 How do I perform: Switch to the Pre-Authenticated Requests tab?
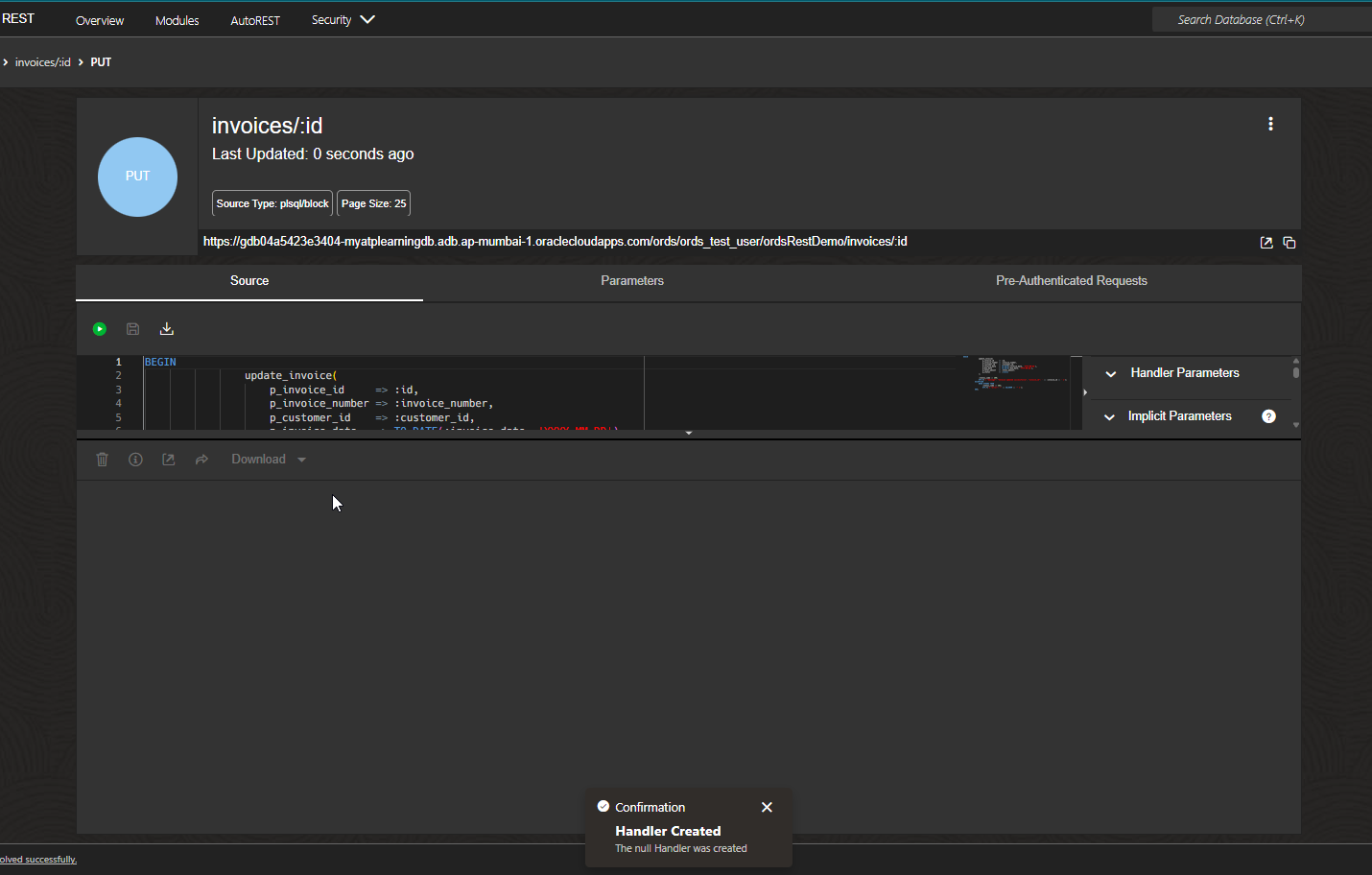click(1072, 280)
